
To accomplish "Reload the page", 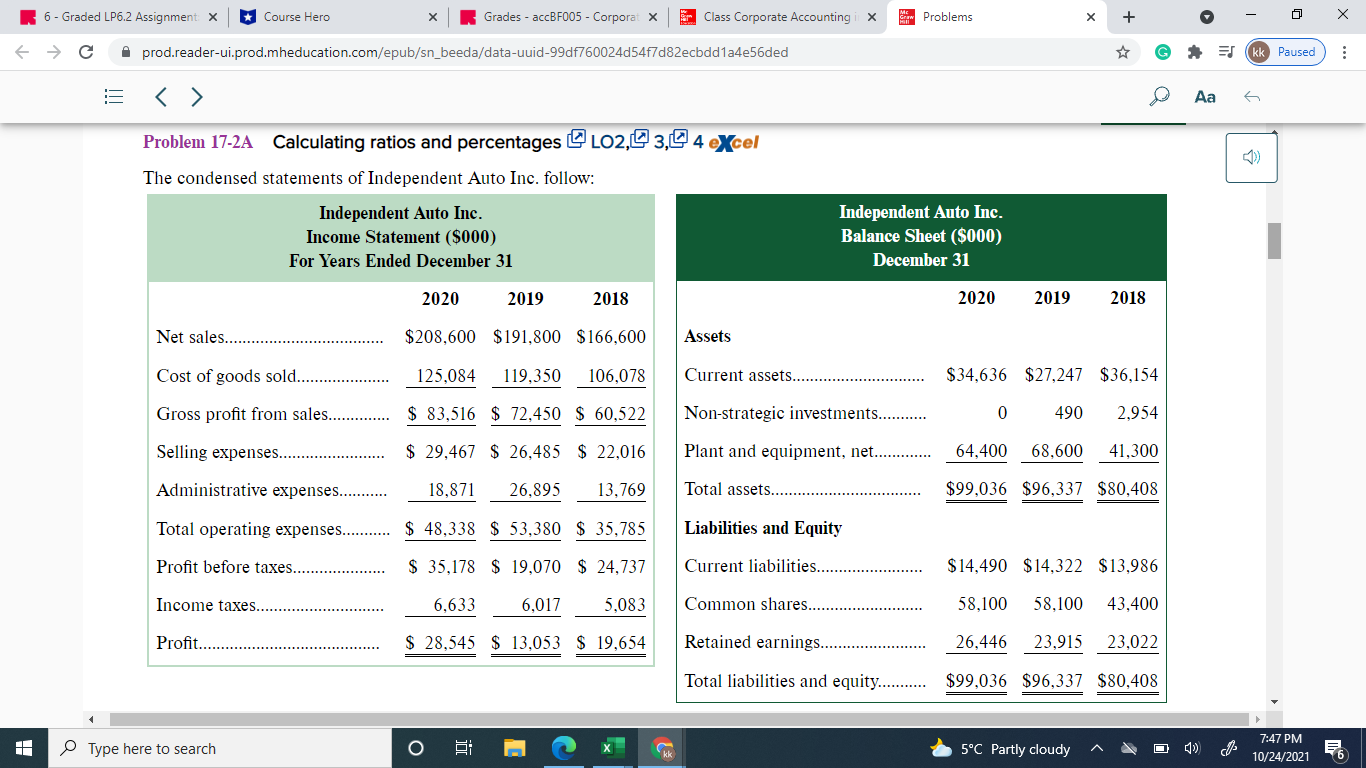I will [x=87, y=52].
